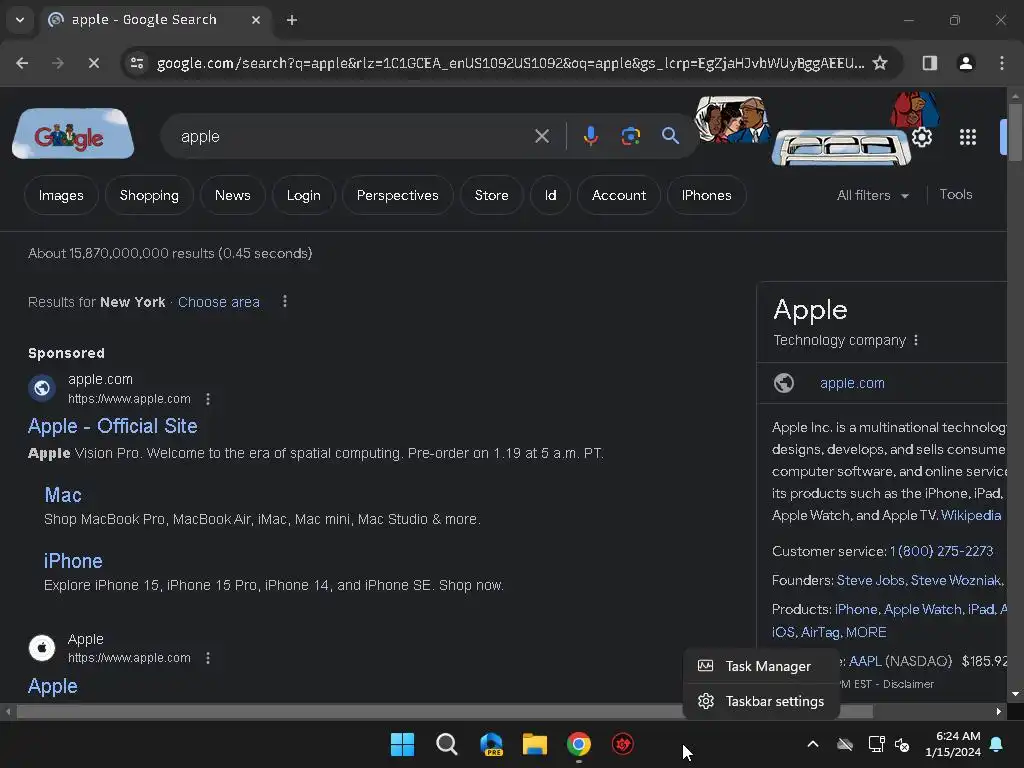The width and height of the screenshot is (1024, 768).
Task: Open Steve Jobs founder link
Action: point(871,581)
